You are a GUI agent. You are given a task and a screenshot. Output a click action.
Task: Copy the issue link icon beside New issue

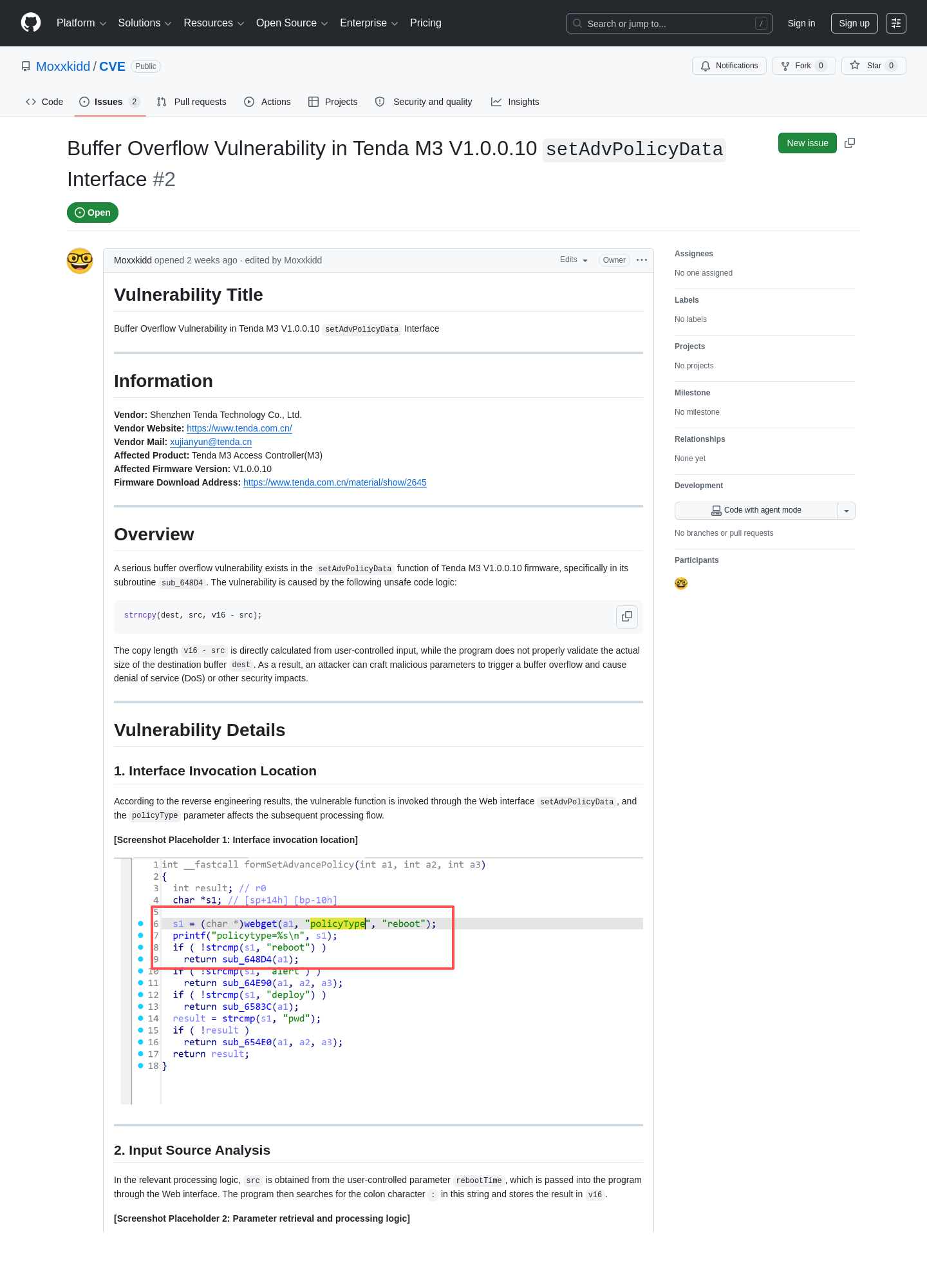[850, 143]
